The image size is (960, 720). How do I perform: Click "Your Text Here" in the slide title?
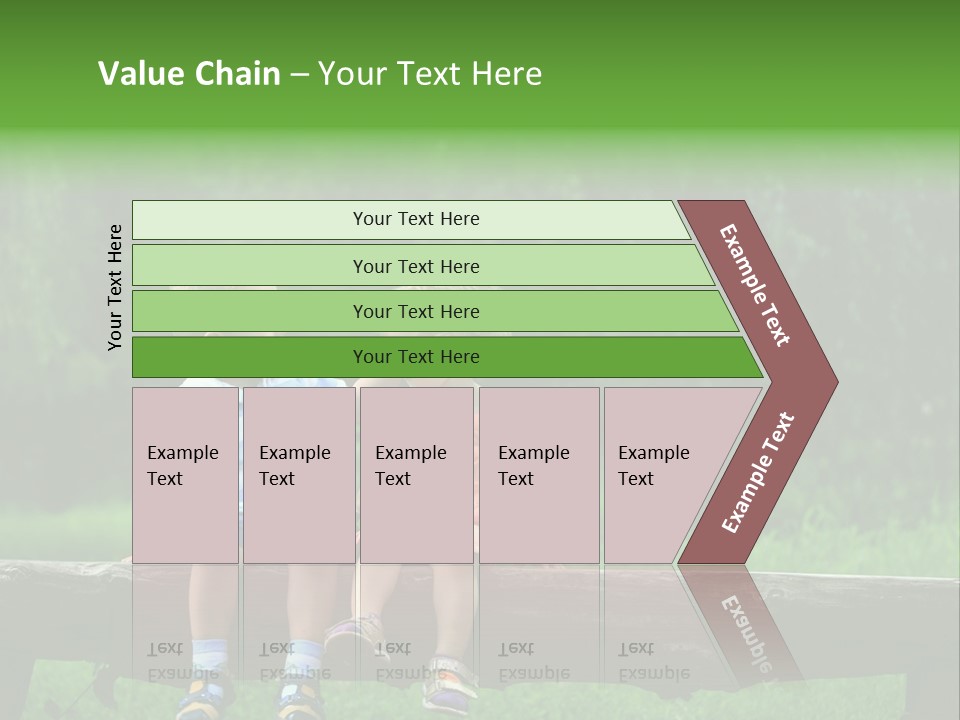pos(430,74)
